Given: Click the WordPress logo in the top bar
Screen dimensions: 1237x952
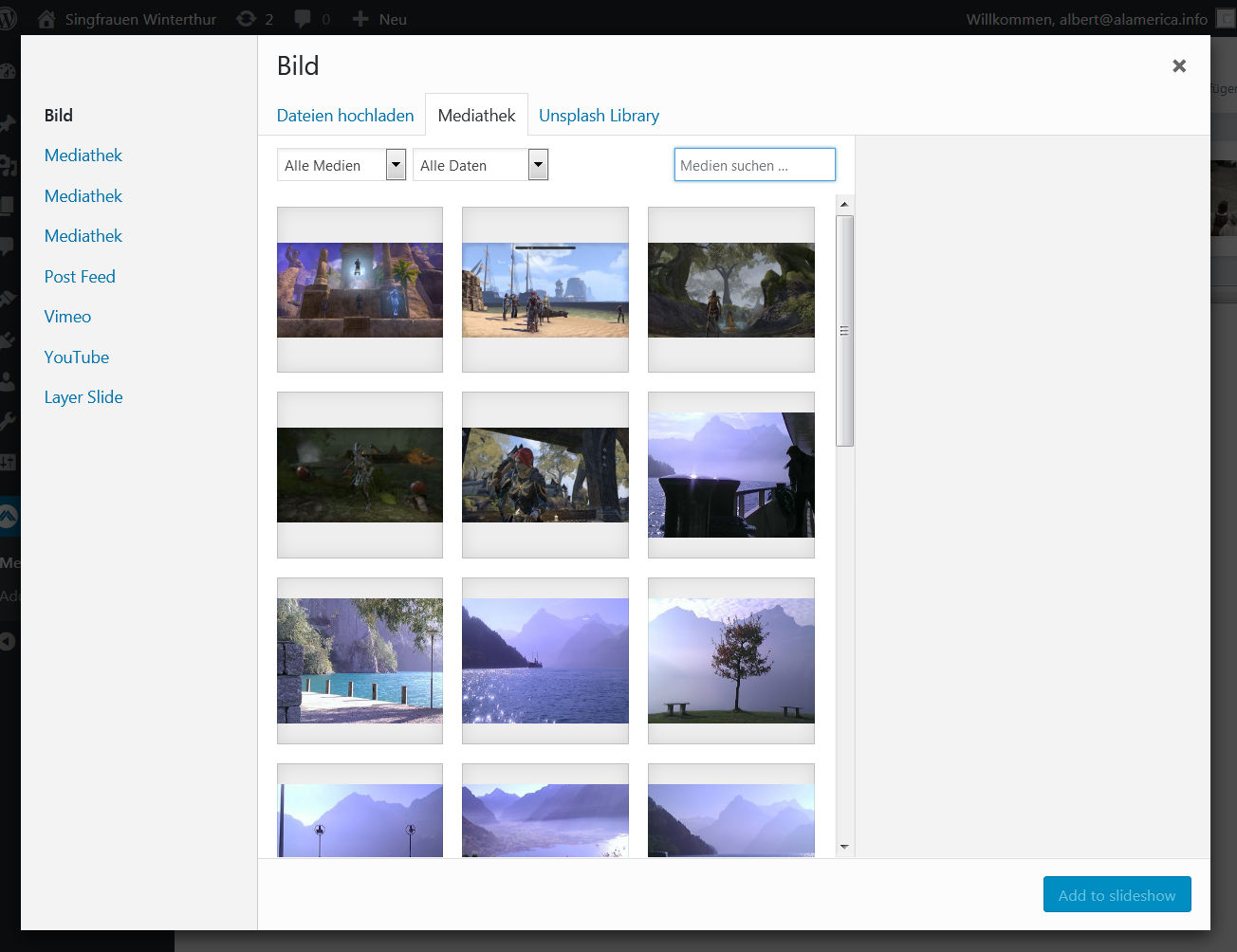Looking at the screenshot, I should pyautogui.click(x=8, y=19).
